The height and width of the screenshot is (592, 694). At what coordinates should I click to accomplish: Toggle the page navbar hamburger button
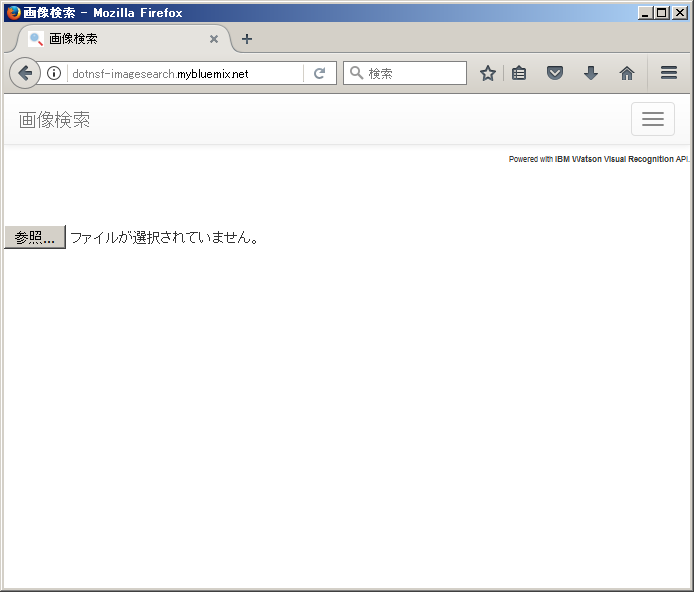click(653, 119)
